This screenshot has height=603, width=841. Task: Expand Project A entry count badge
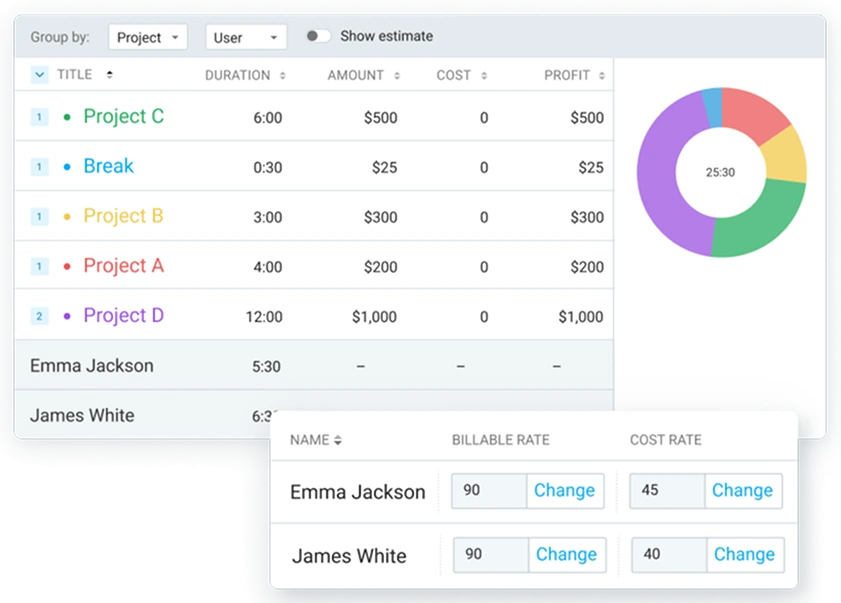click(39, 266)
